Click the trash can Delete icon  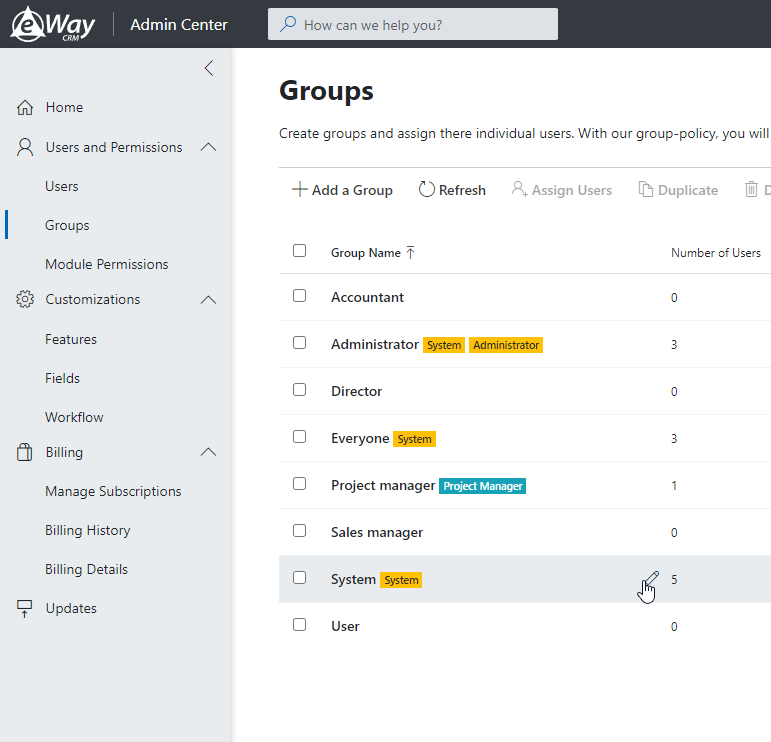751,189
